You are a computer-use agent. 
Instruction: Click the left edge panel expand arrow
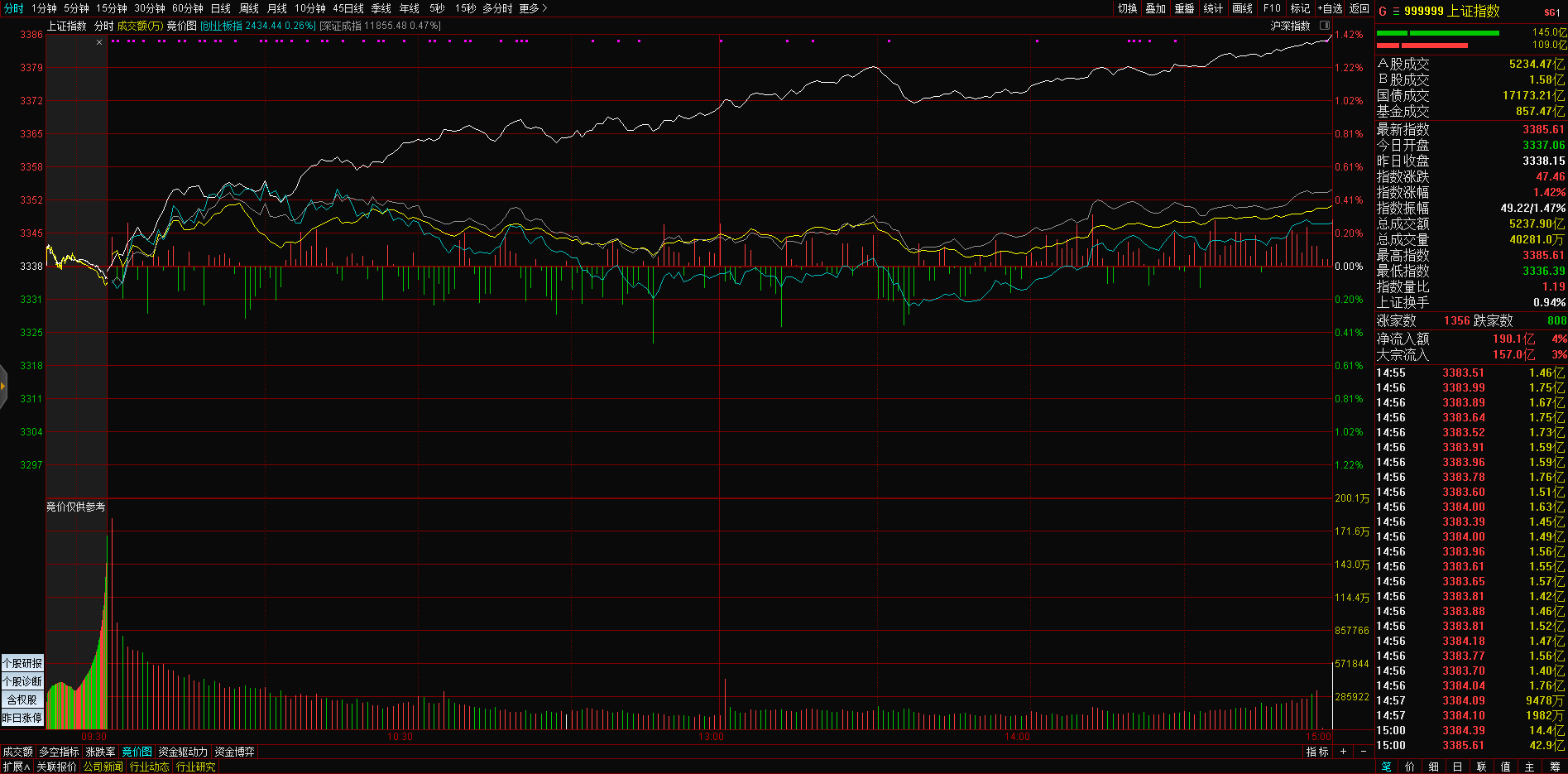pos(3,386)
